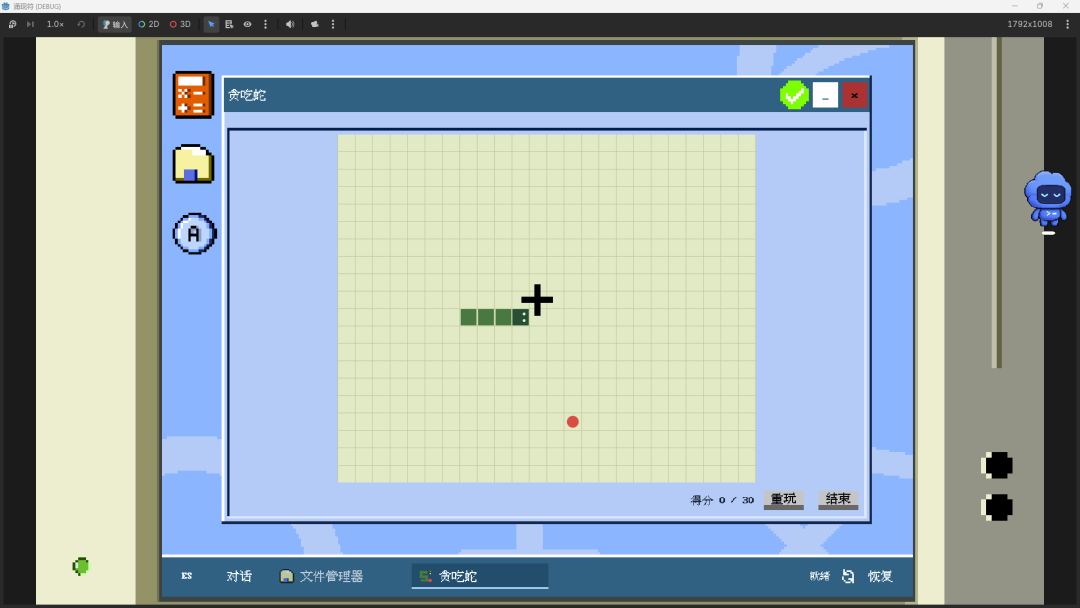The image size is (1080, 608).
Task: Close the 贪吃蛇 window with the red X
Action: 854,95
